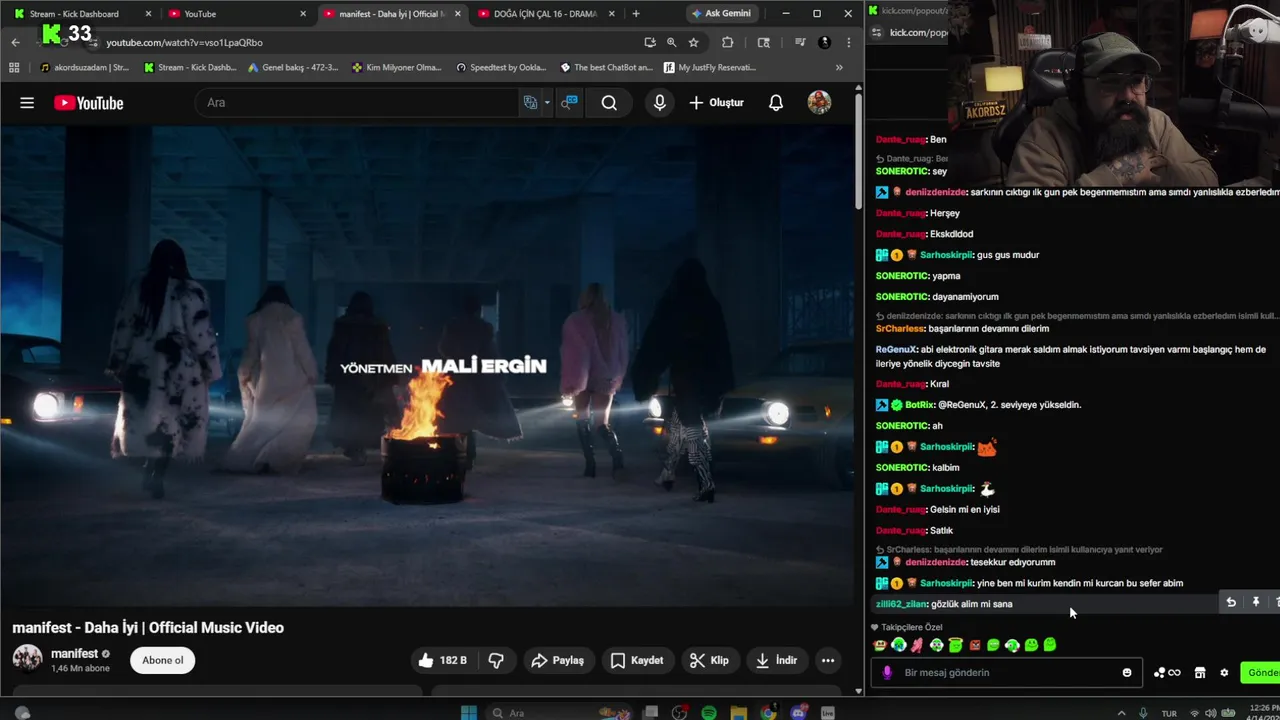
Task: Open Genel bakış bookmark
Action: 293,68
